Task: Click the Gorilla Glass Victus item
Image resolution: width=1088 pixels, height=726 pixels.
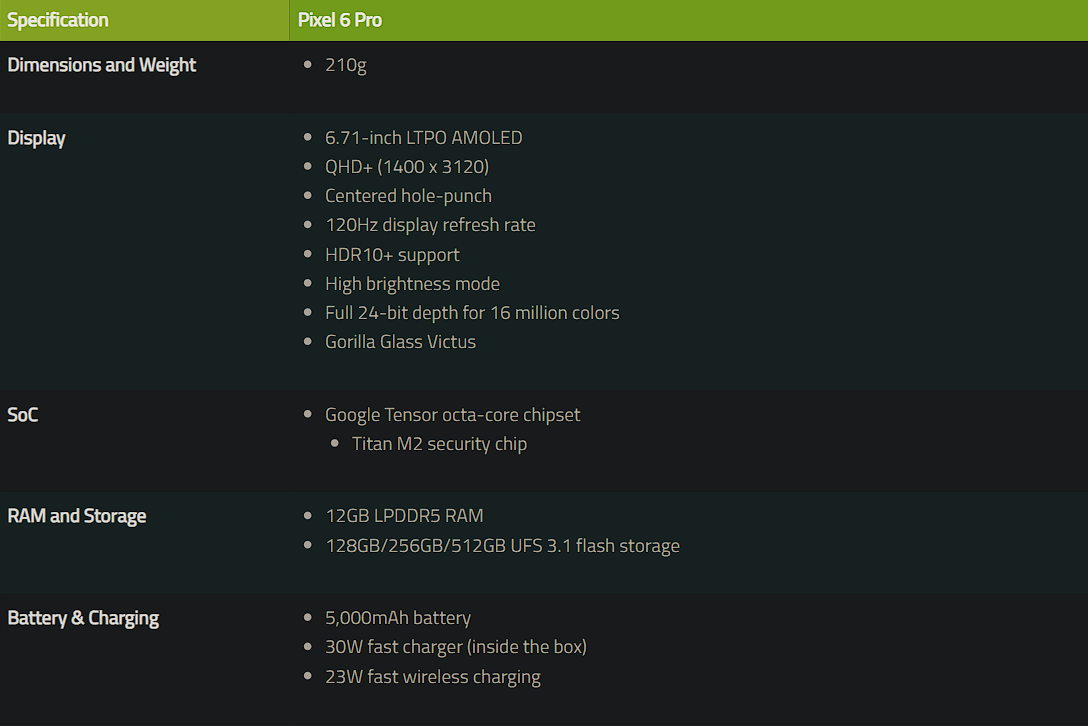Action: coord(400,342)
